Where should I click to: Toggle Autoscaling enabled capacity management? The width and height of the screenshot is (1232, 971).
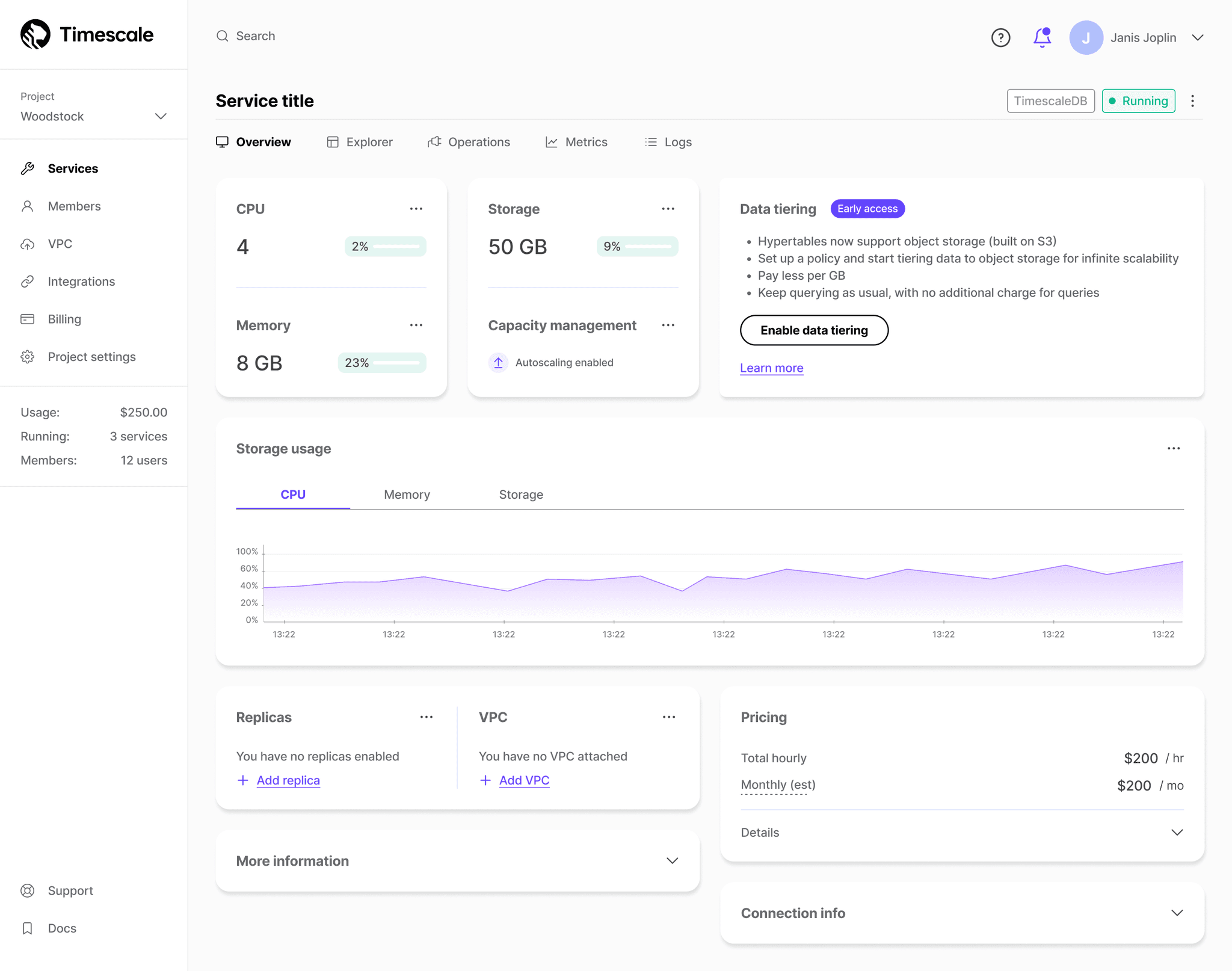pos(498,362)
